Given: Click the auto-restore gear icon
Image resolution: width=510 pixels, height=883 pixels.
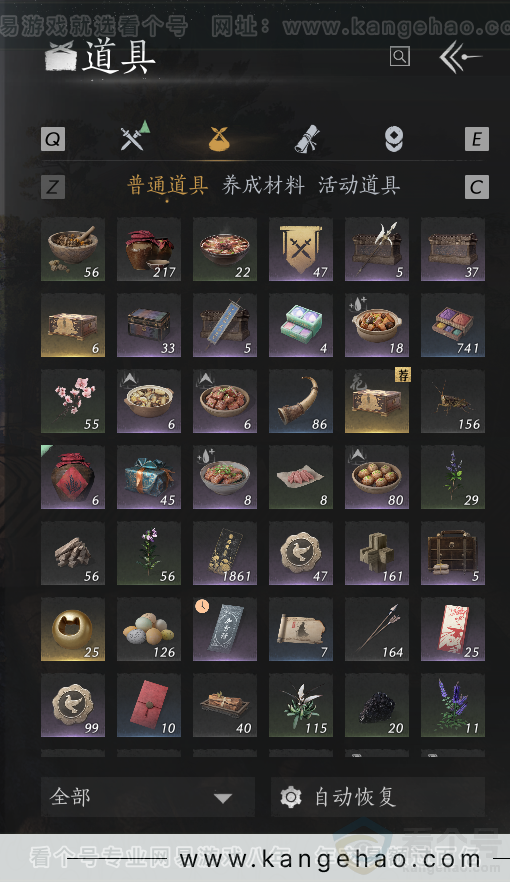Looking at the screenshot, I should [291, 797].
